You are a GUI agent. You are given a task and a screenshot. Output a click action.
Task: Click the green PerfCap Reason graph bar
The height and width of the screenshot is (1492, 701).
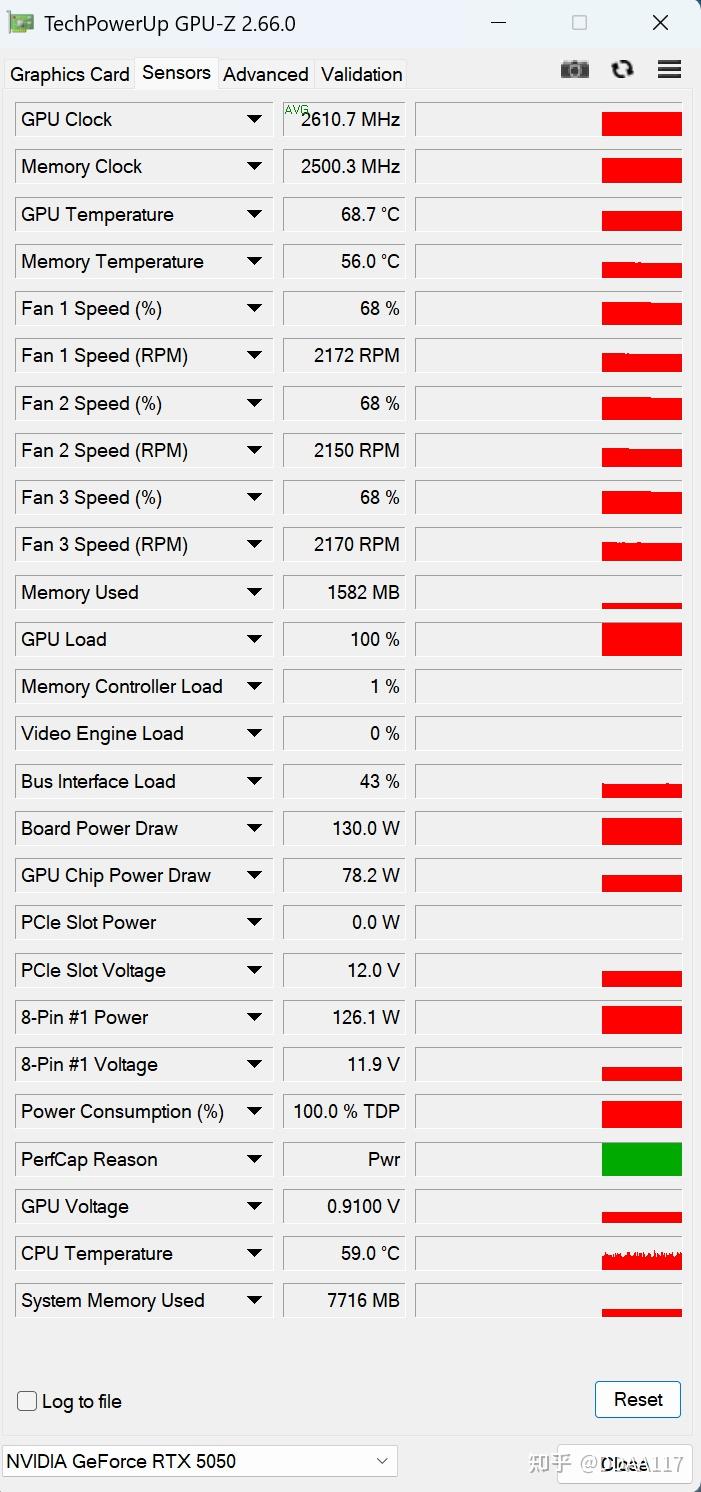click(x=642, y=1159)
